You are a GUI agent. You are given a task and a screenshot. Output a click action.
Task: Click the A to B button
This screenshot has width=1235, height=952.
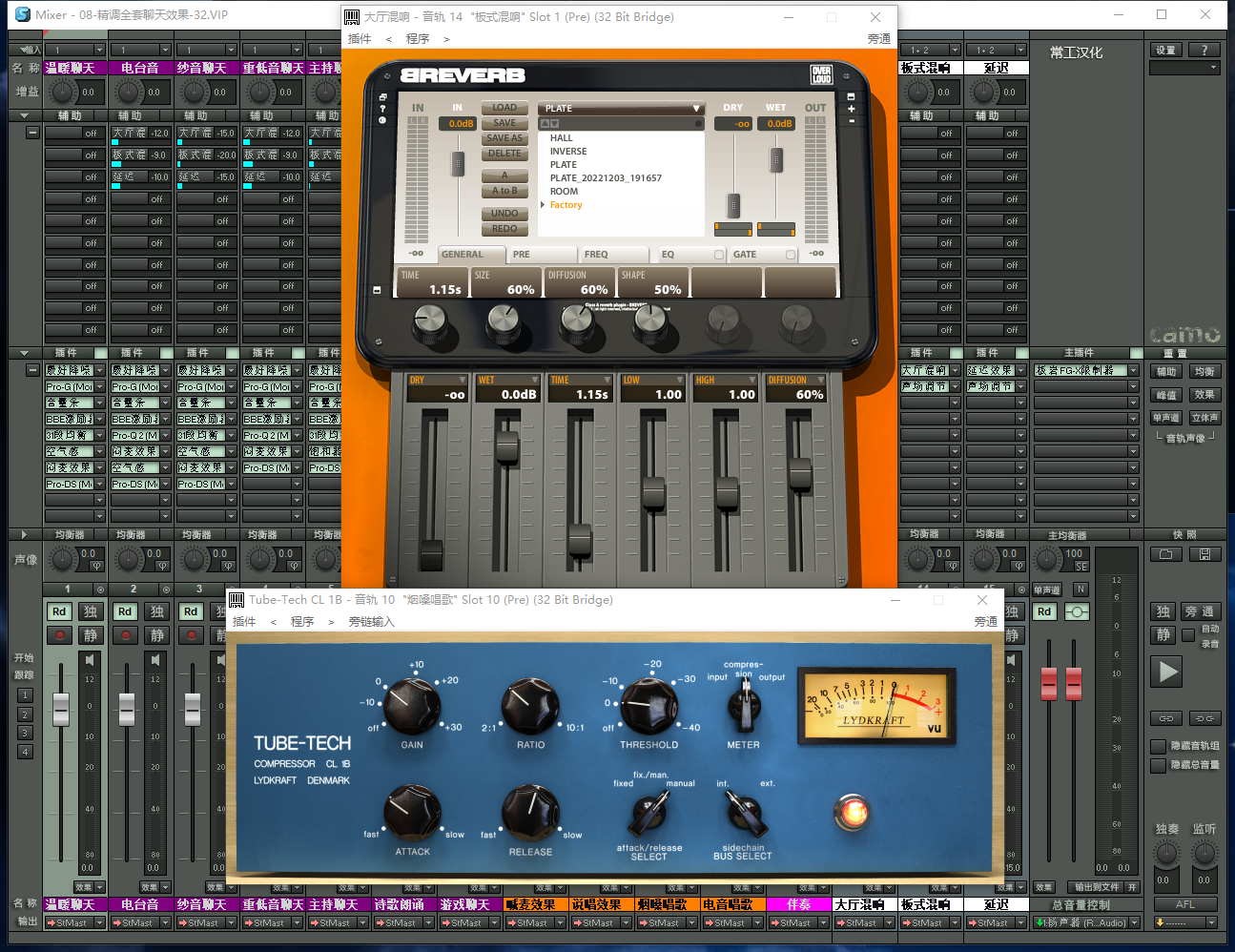coord(504,191)
